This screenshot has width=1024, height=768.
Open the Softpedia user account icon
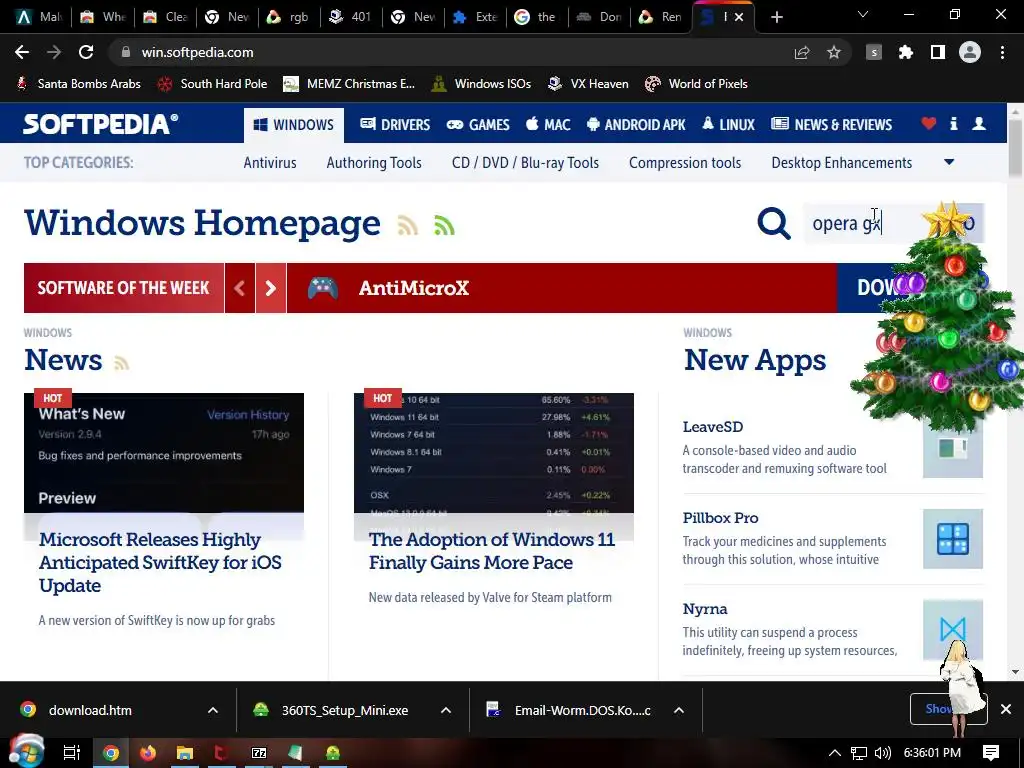[x=978, y=123]
